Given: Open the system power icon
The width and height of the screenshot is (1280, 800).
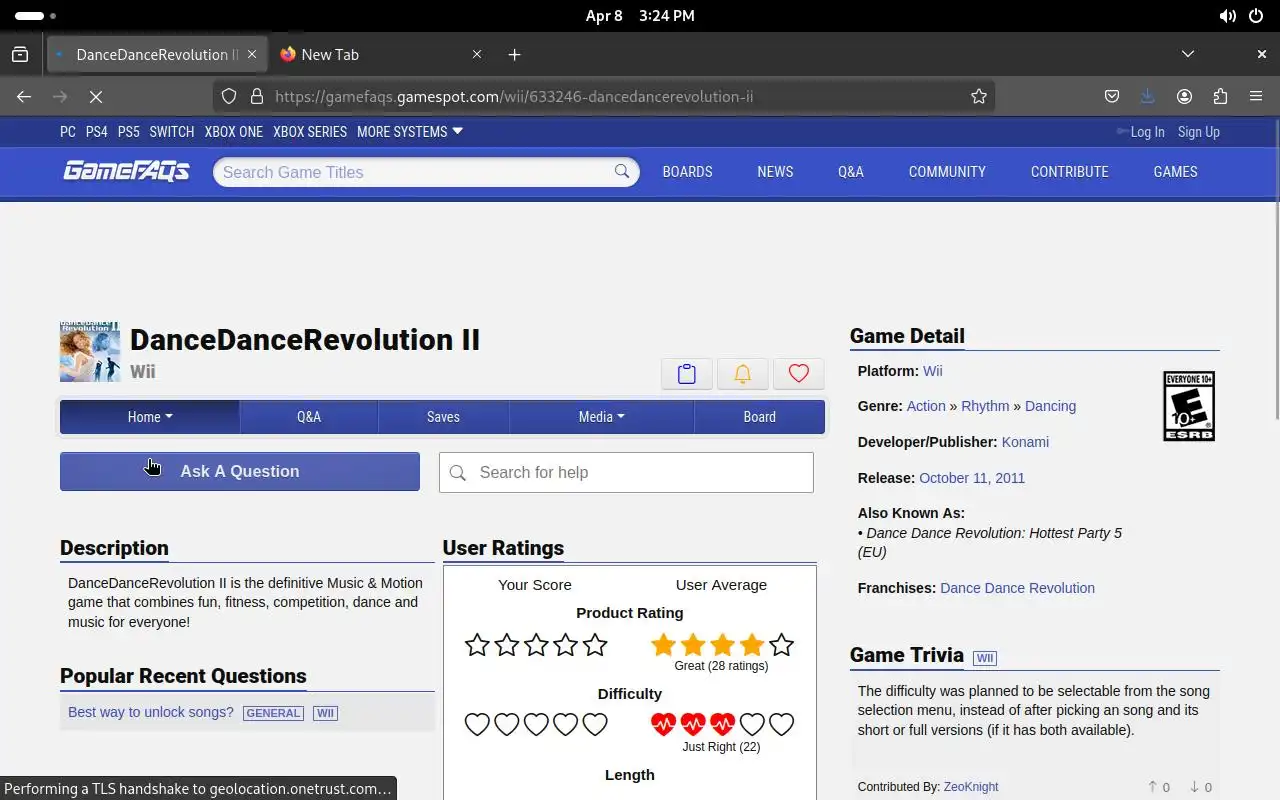Looking at the screenshot, I should point(1256,16).
